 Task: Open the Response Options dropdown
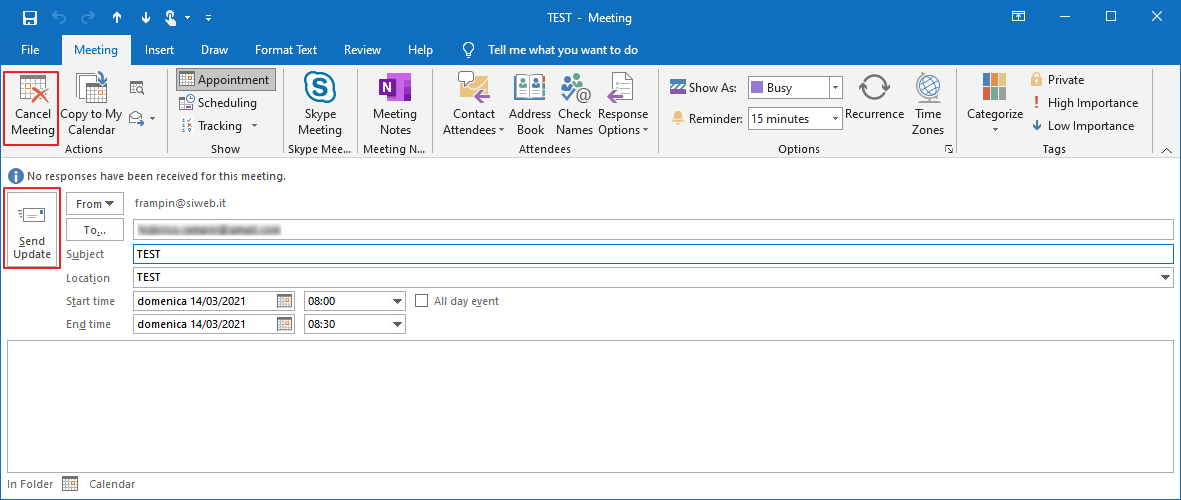(x=623, y=105)
